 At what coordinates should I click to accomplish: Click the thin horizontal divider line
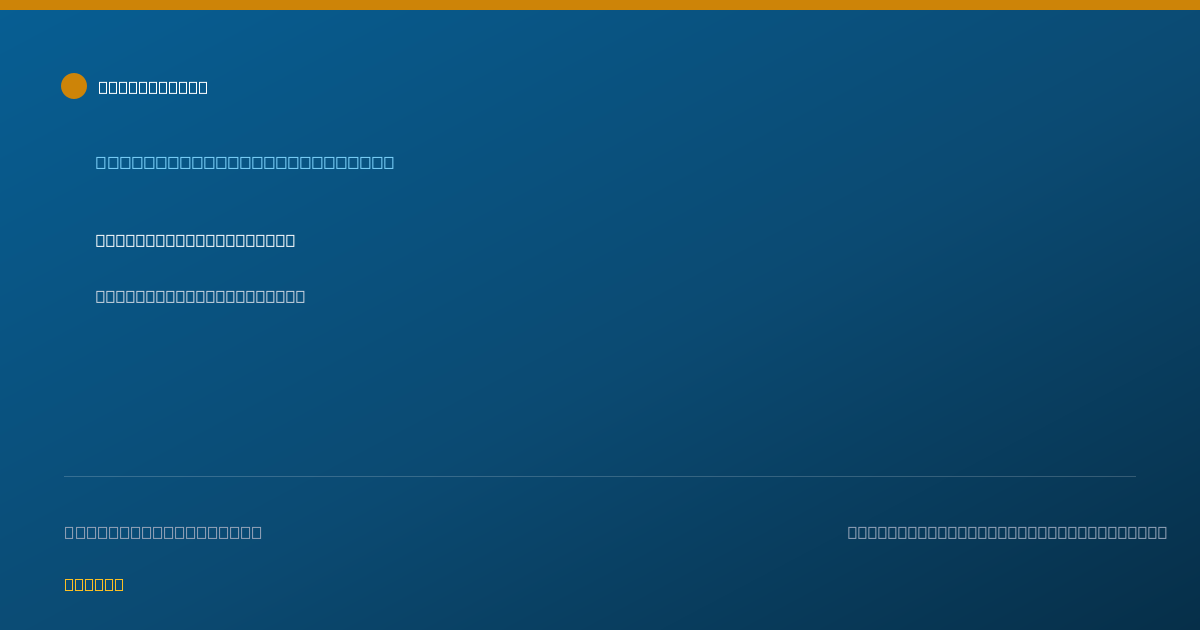(x=600, y=476)
